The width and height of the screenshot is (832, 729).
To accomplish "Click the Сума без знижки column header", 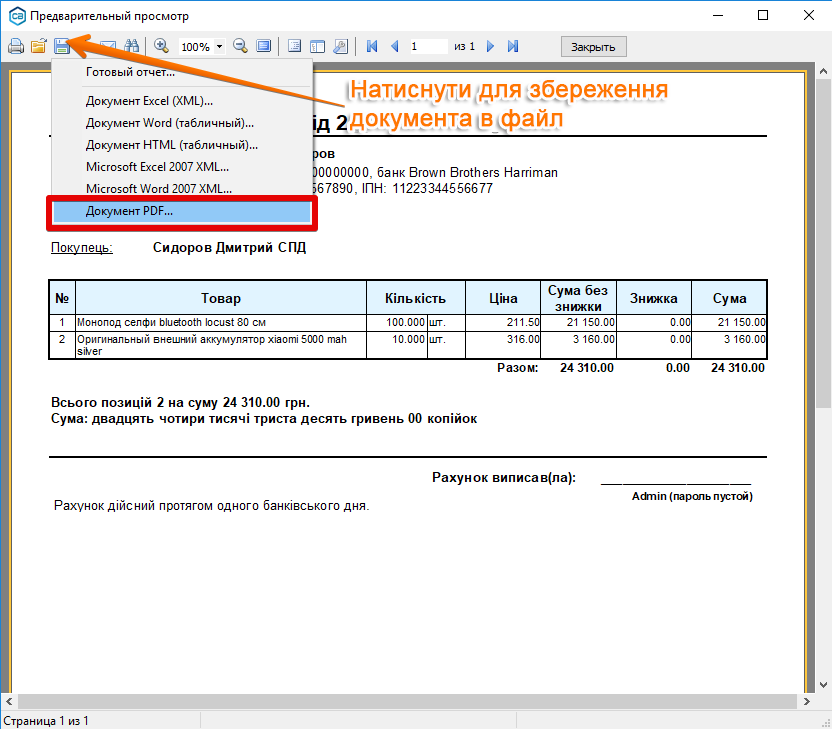I will coord(578,298).
